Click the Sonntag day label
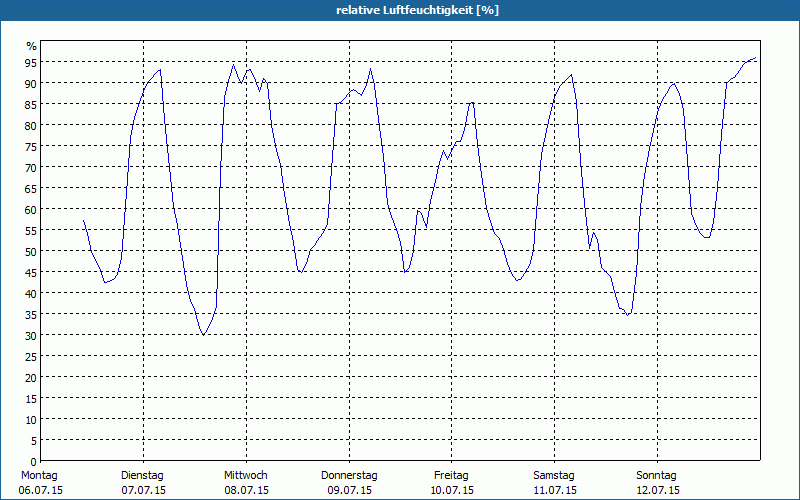 [656, 476]
